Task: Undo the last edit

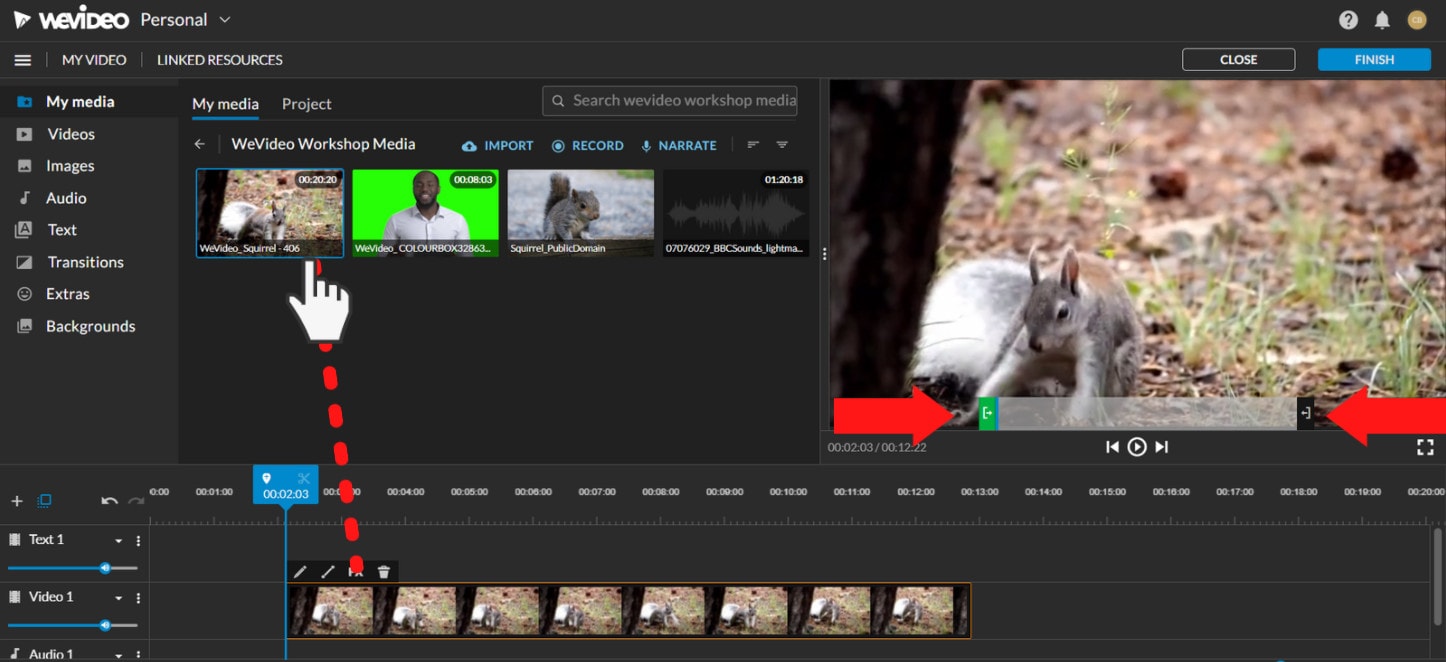Action: click(109, 501)
